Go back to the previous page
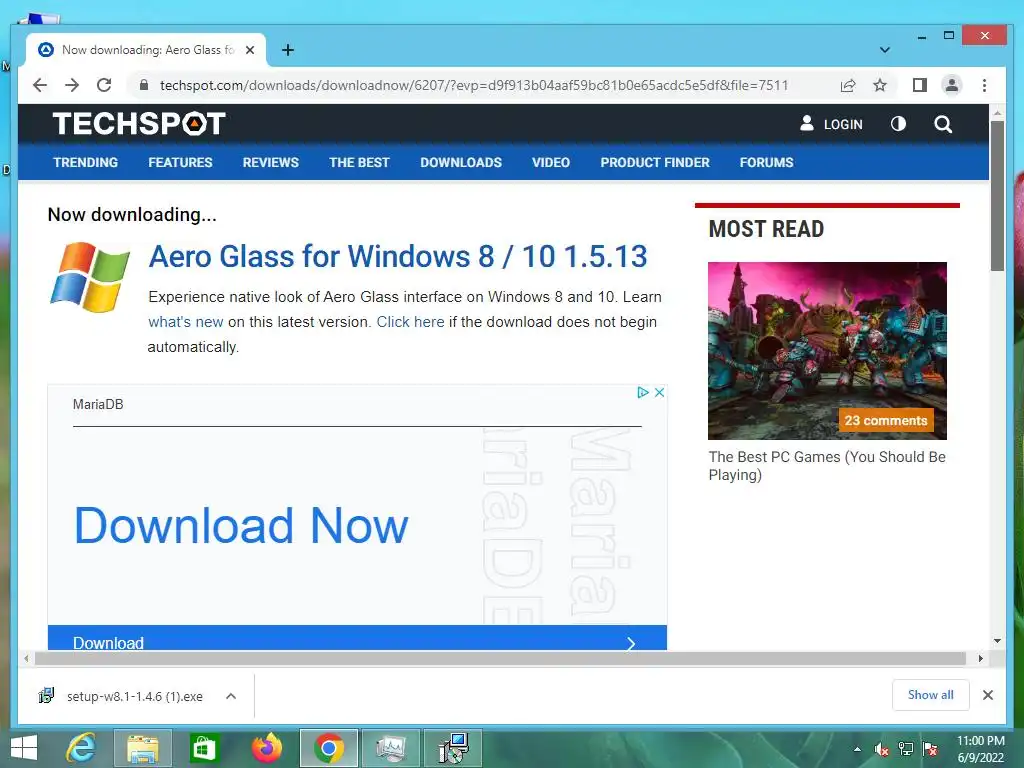The image size is (1024, 768). [40, 85]
